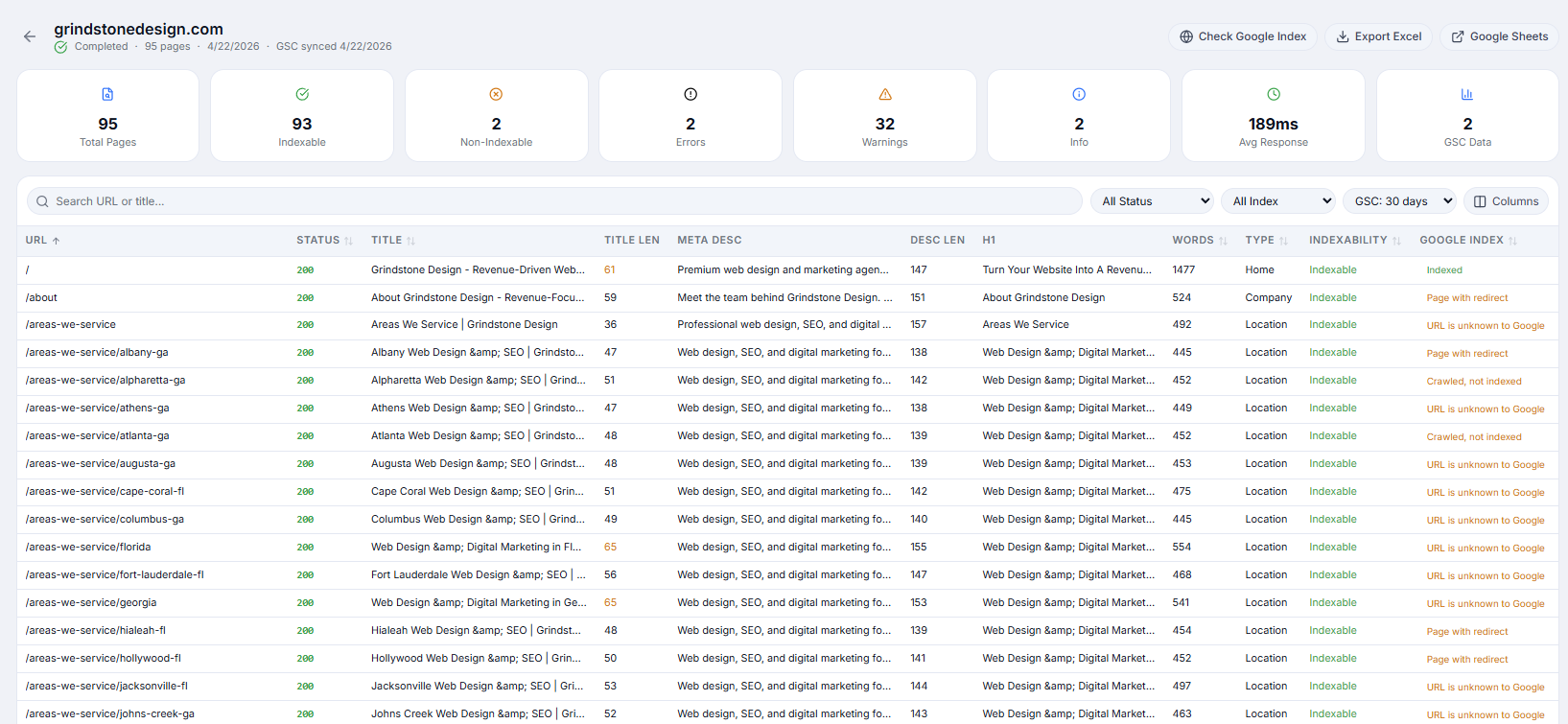
Task: Open the /areas-we-service/hialeah-fl row
Action: pos(787,631)
